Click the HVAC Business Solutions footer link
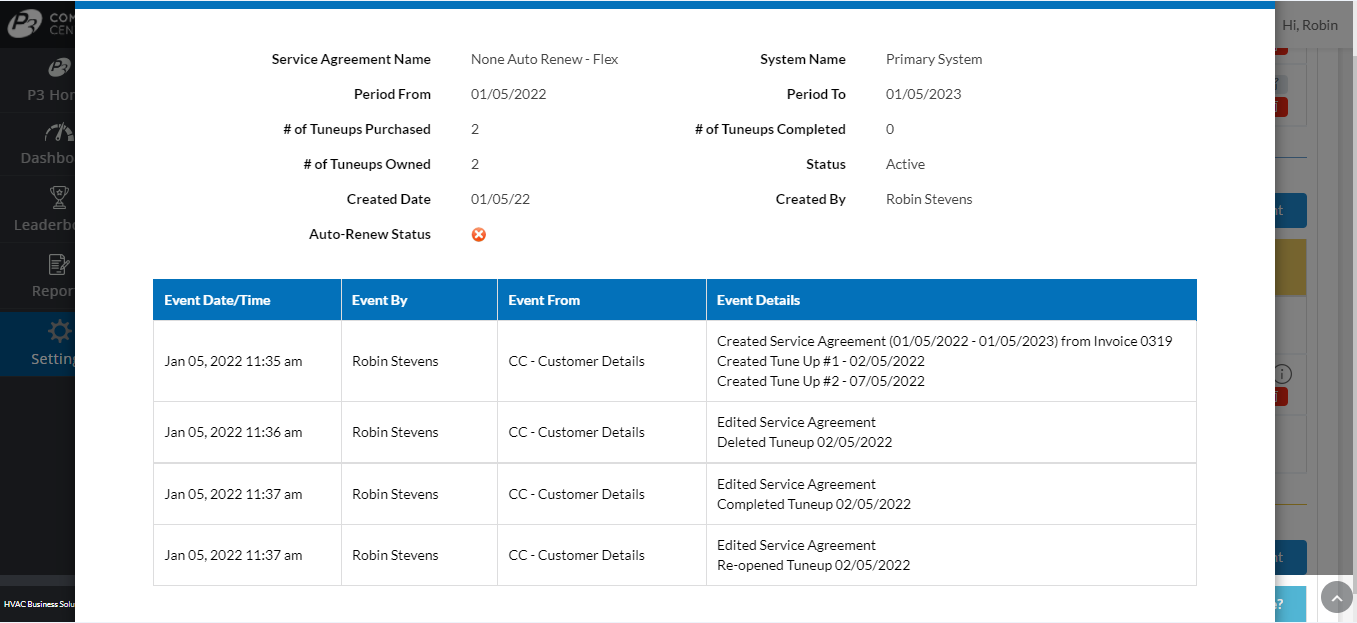 tap(40, 604)
